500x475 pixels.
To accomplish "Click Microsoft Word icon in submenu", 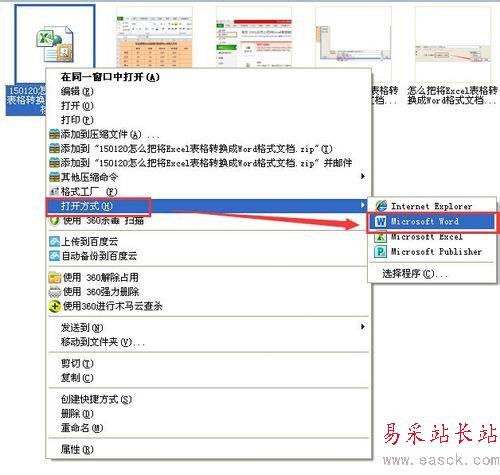I will (x=380, y=221).
